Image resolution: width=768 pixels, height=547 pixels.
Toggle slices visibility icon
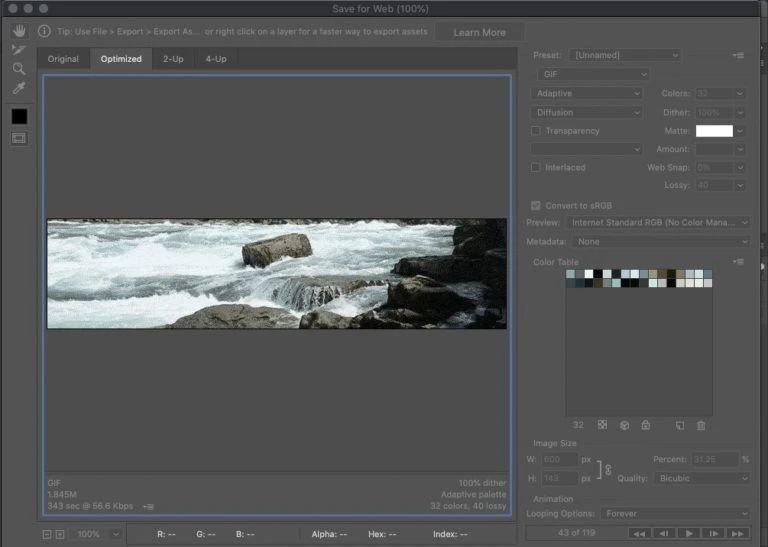click(18, 138)
